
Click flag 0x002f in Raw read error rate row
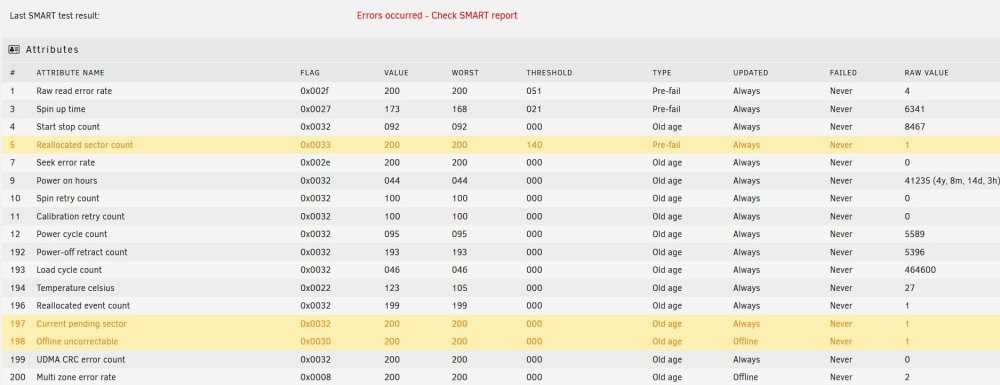pos(314,91)
